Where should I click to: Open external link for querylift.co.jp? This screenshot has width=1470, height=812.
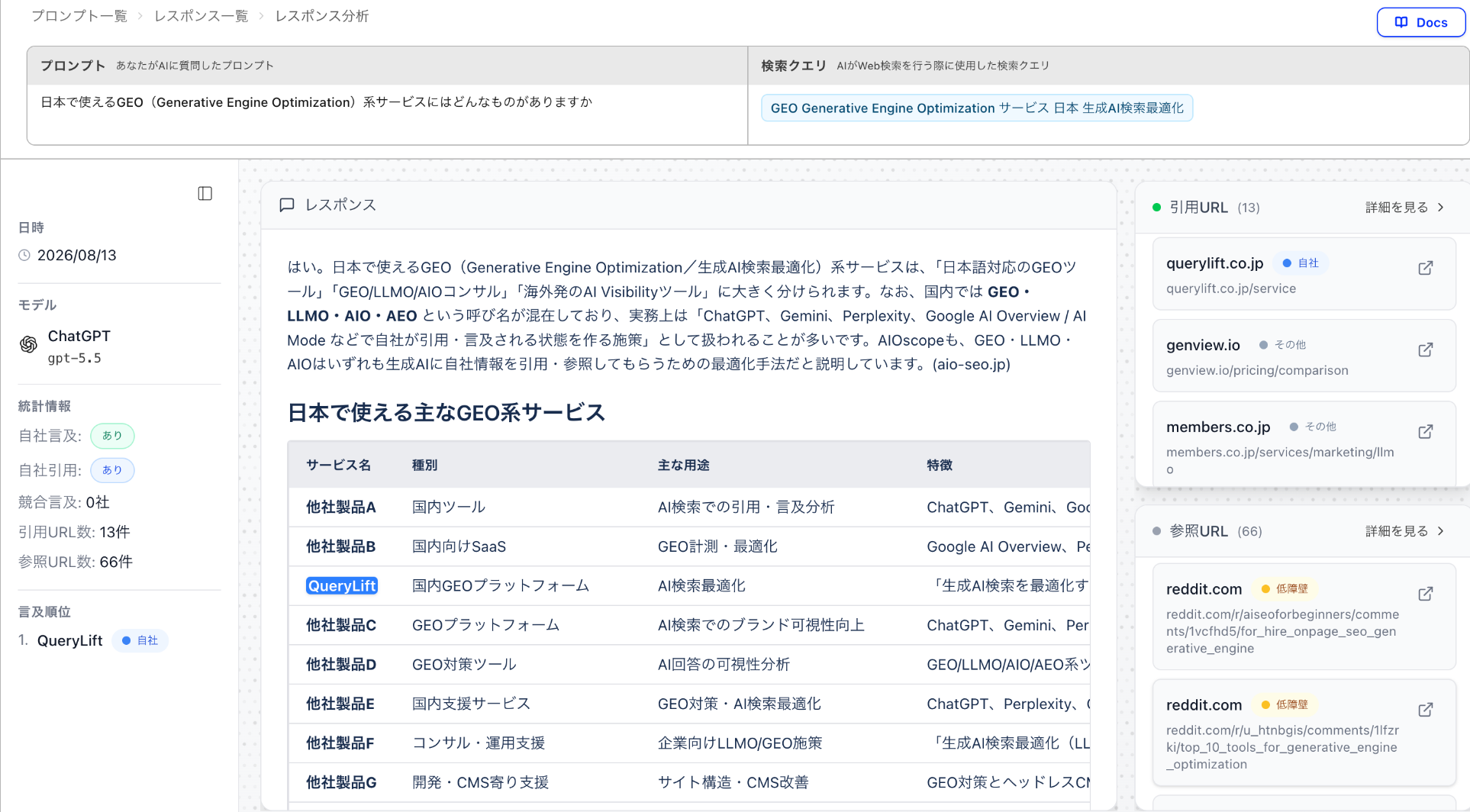coord(1425,268)
